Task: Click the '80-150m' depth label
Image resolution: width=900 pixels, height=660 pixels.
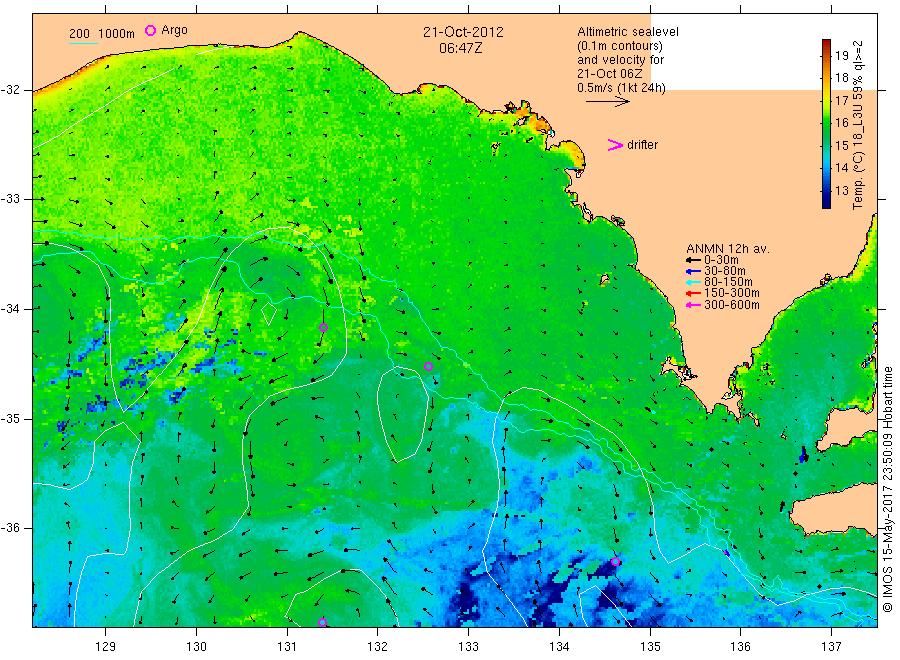Action: [728, 282]
